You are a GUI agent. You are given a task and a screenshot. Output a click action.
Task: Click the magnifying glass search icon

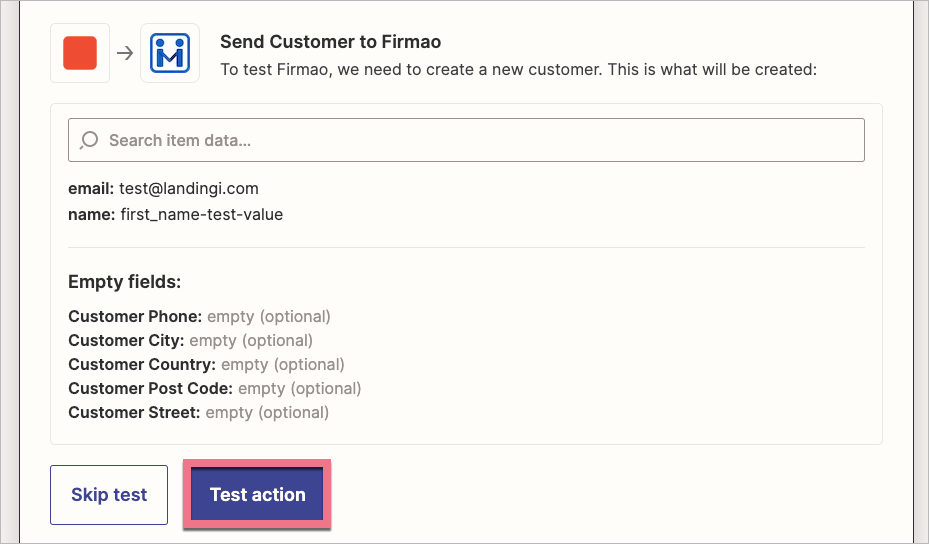[x=89, y=140]
